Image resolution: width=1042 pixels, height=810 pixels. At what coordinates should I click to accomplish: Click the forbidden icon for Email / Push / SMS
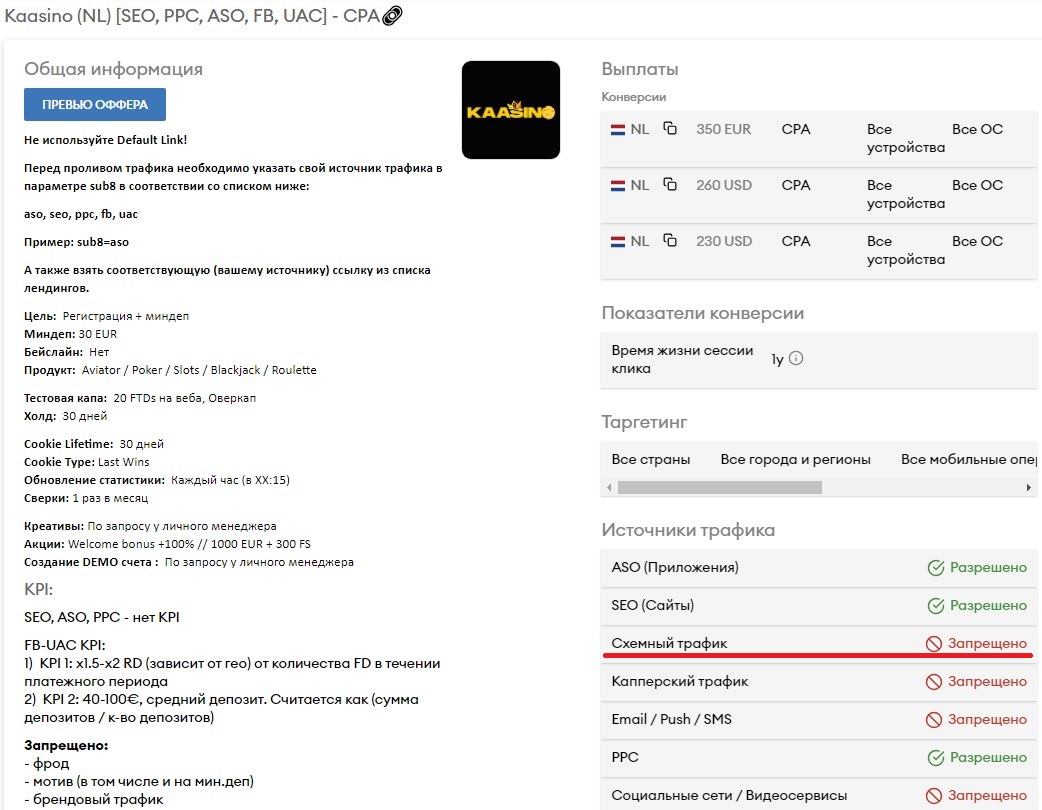(934, 719)
